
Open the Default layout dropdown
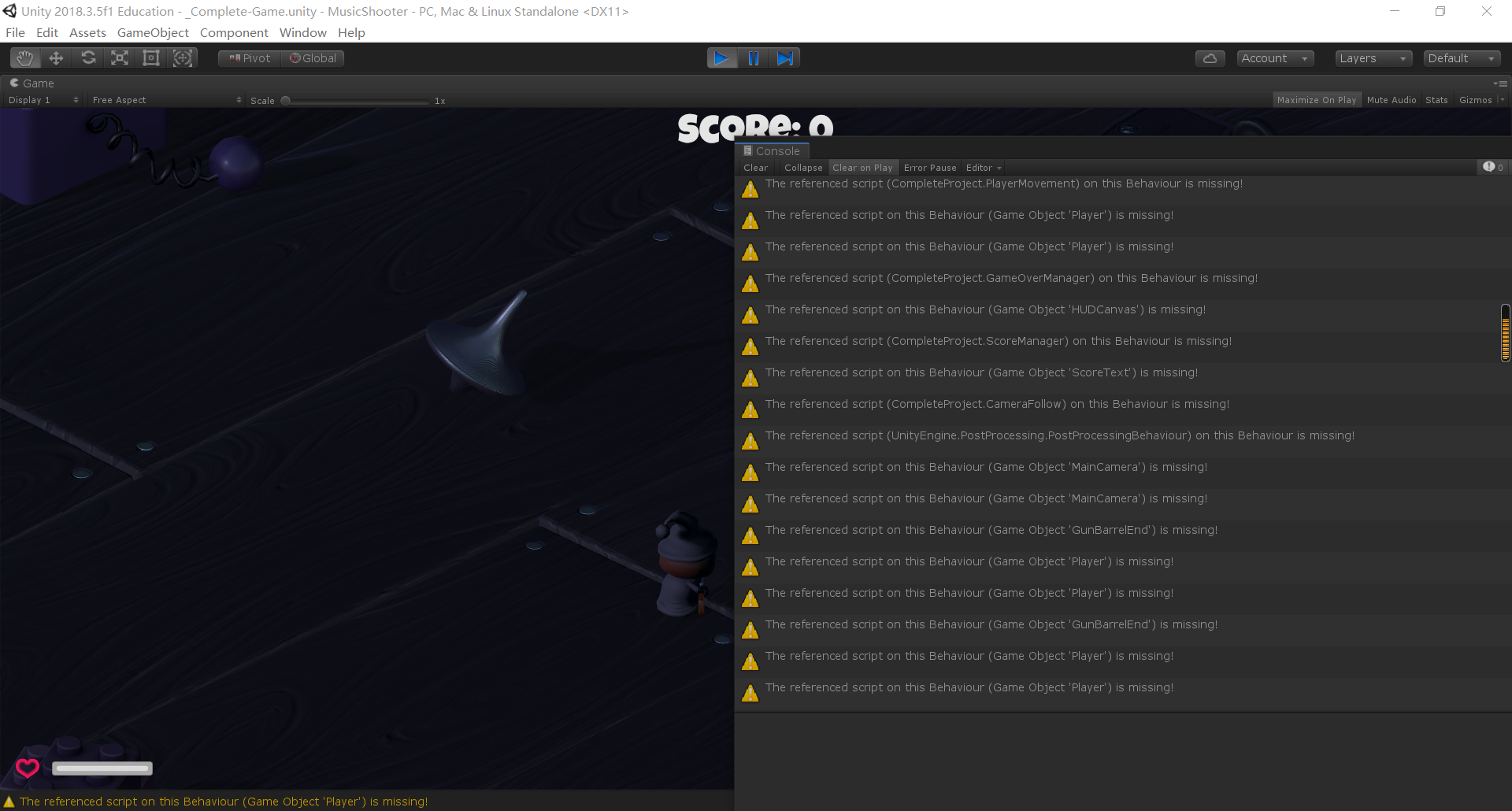pyautogui.click(x=1462, y=58)
